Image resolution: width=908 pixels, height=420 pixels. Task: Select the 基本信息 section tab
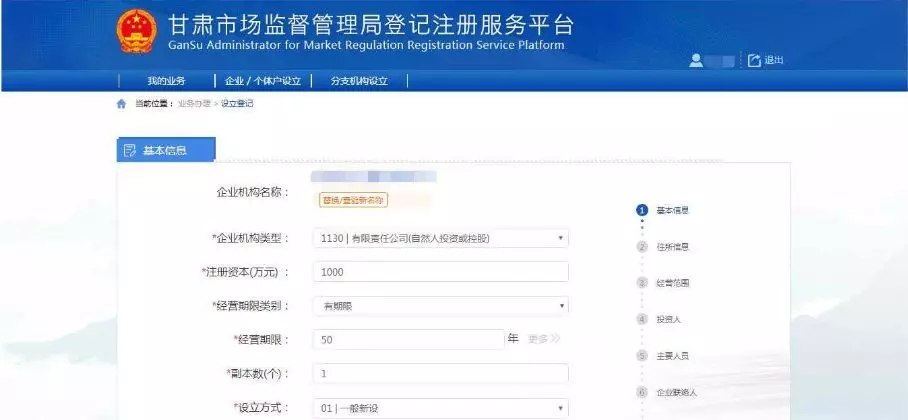tap(166, 151)
